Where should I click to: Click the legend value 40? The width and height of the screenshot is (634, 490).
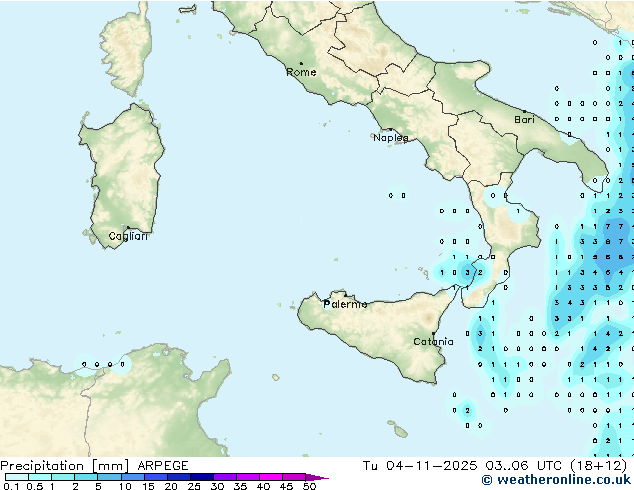(x=264, y=486)
